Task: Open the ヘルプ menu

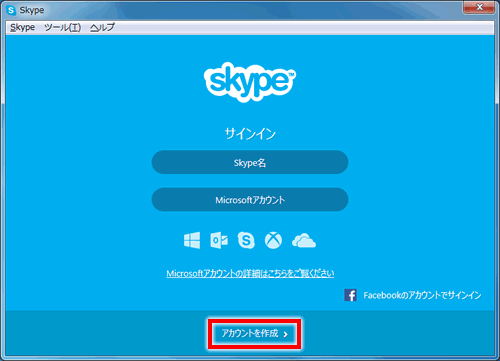Action: [x=102, y=27]
